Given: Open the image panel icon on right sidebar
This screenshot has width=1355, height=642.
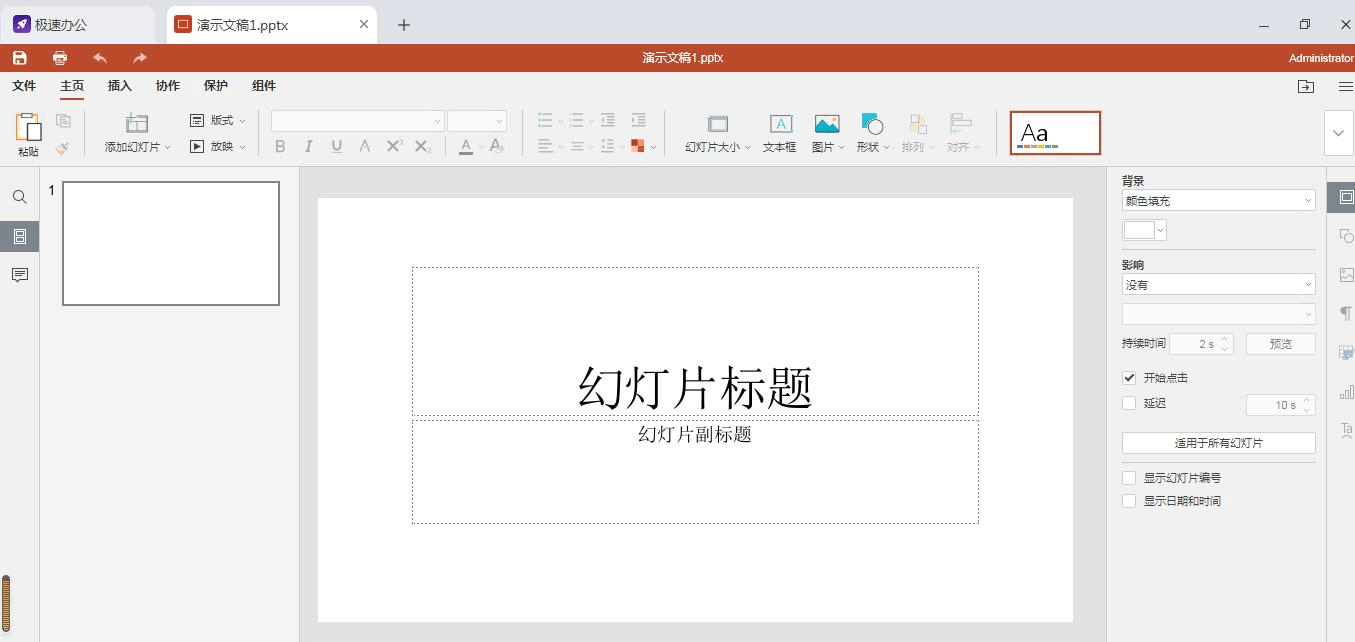Looking at the screenshot, I should tap(1345, 275).
